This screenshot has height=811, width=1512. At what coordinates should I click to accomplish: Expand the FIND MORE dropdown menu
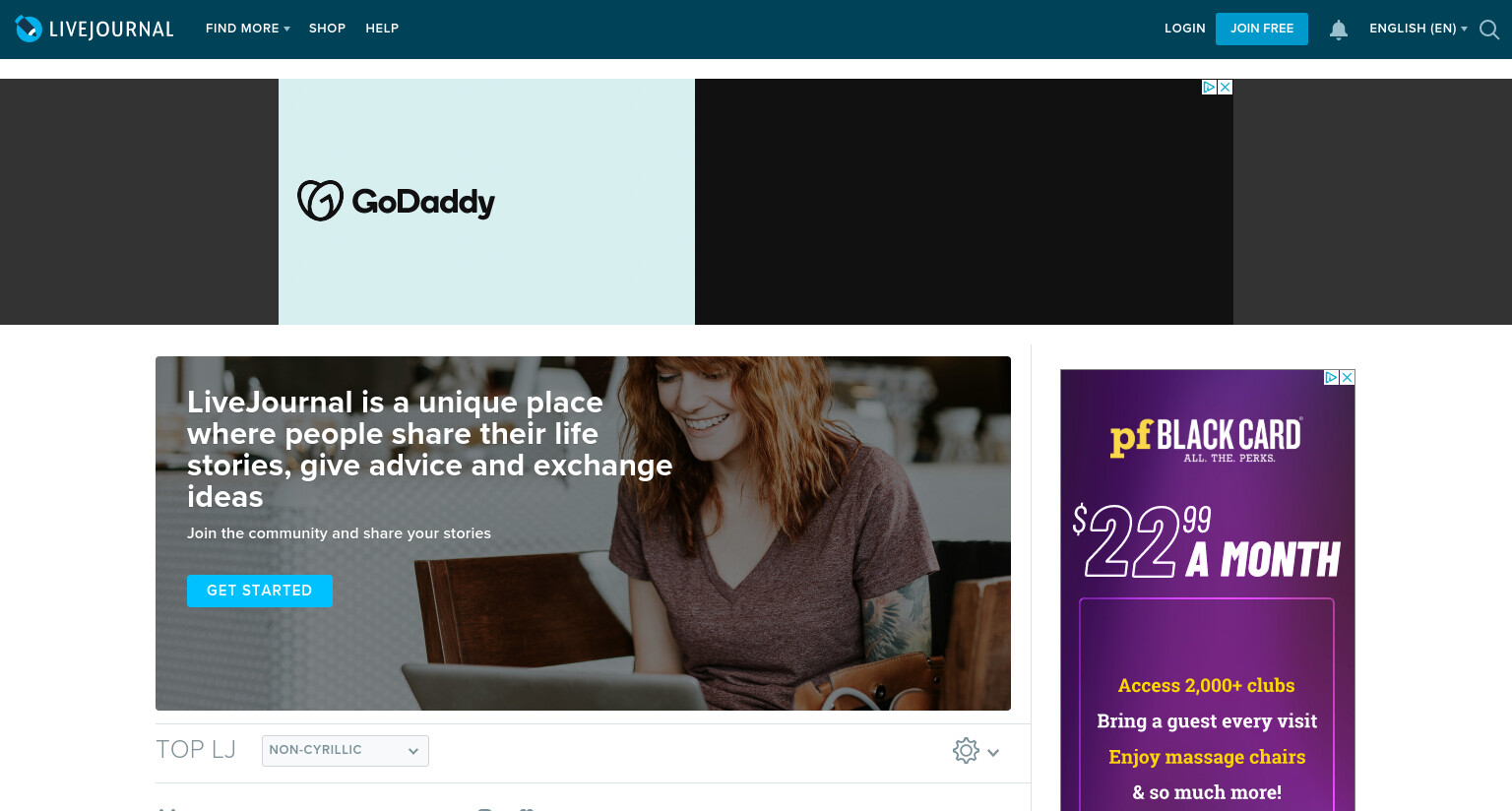[248, 29]
